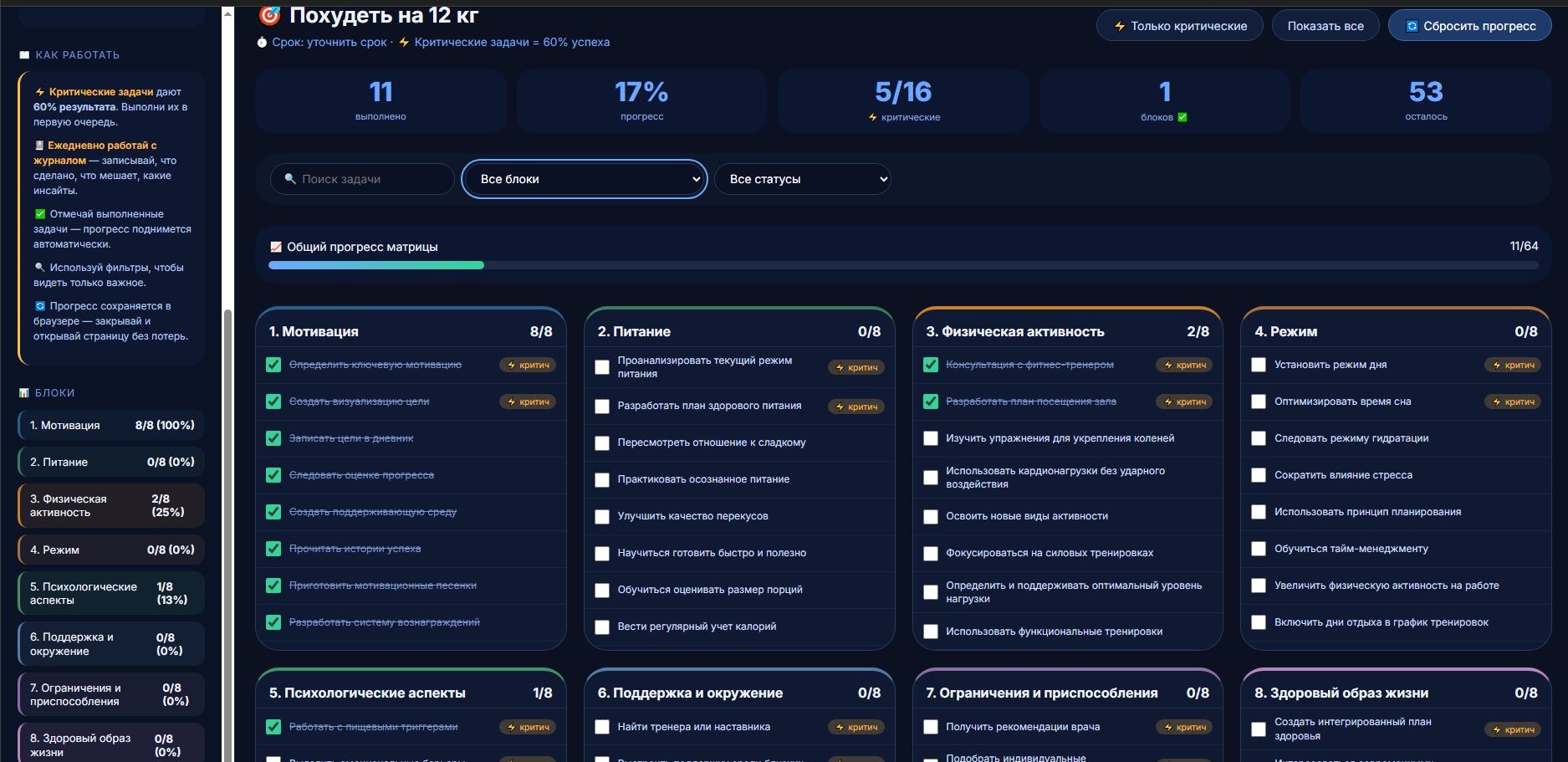Check Сократить влияние стресса
The height and width of the screenshot is (762, 1568).
(1259, 475)
